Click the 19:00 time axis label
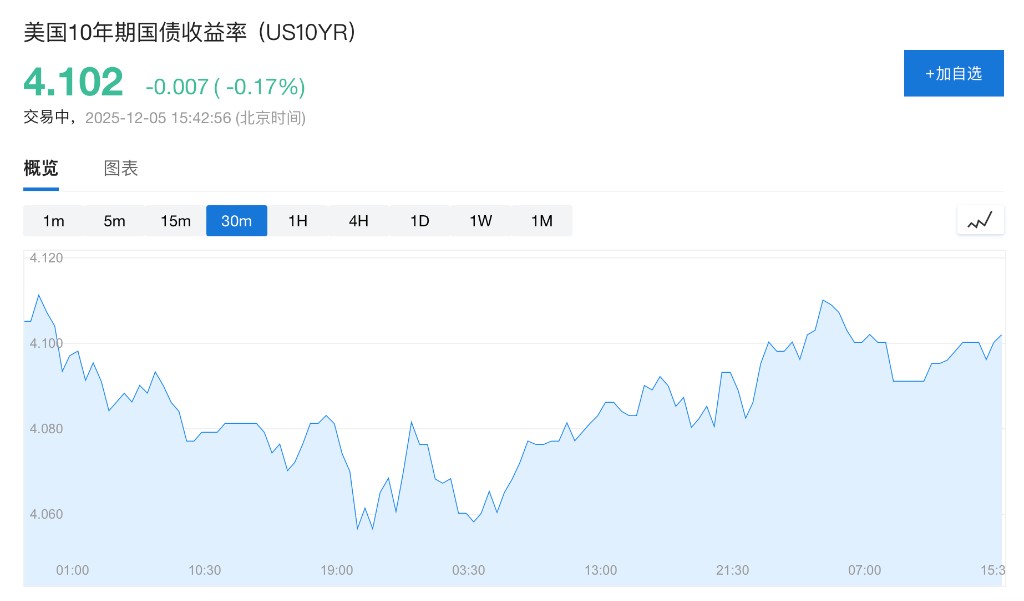 click(x=337, y=570)
